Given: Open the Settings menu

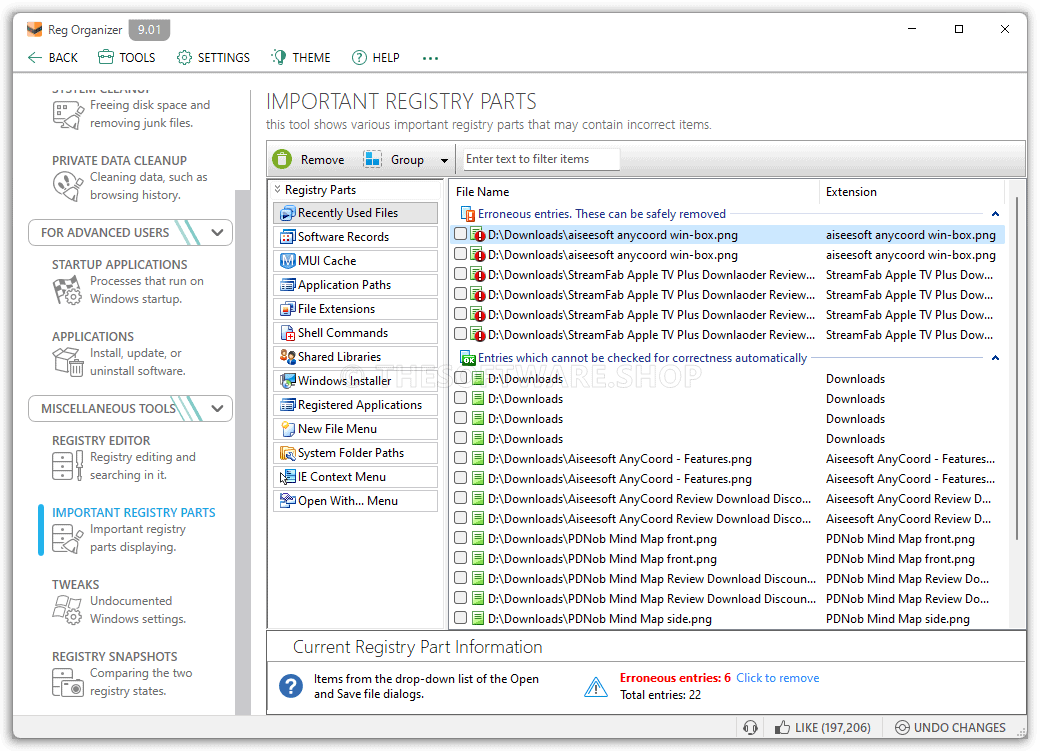Looking at the screenshot, I should [214, 58].
